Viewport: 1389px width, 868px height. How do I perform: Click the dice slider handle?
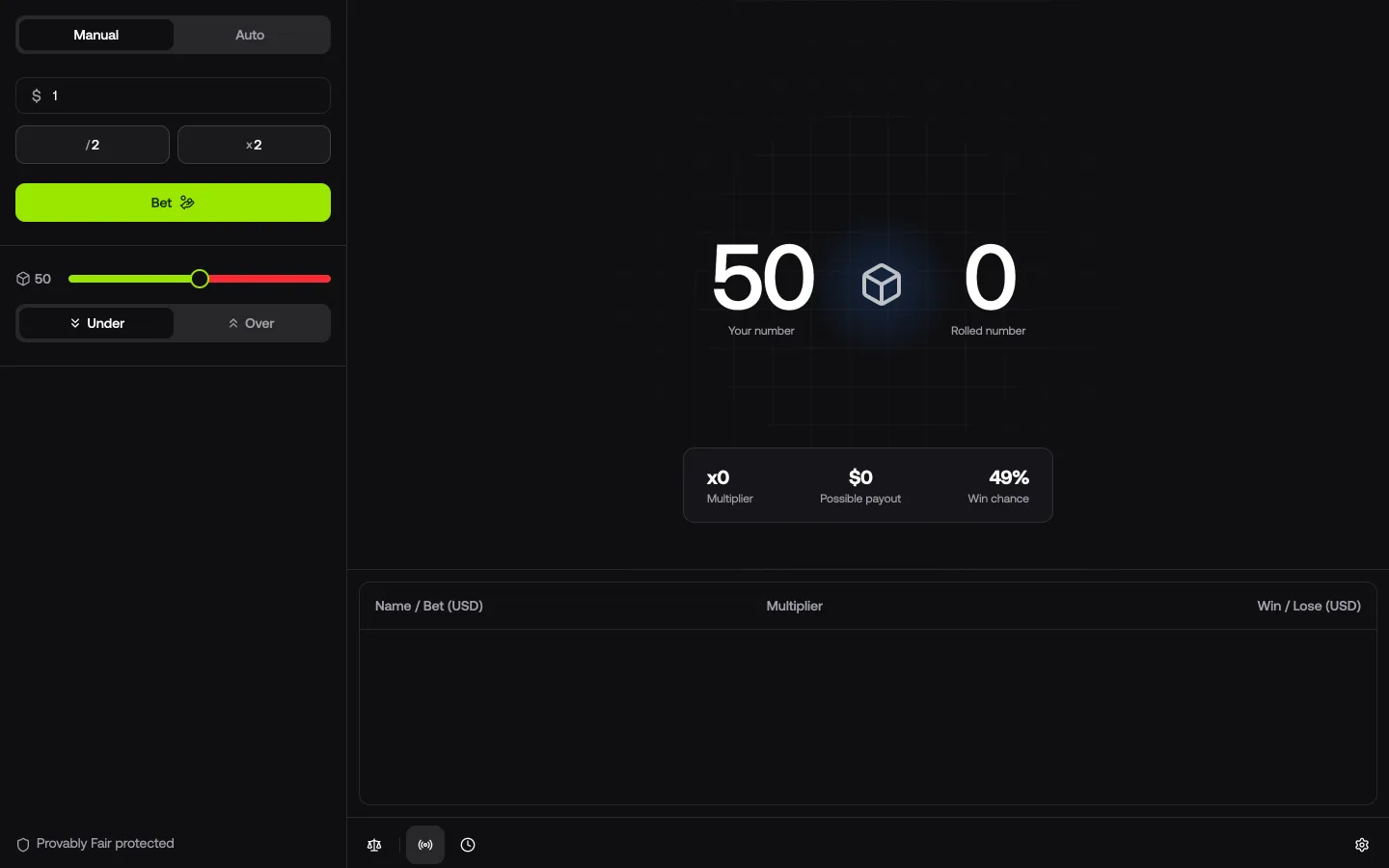click(x=200, y=279)
